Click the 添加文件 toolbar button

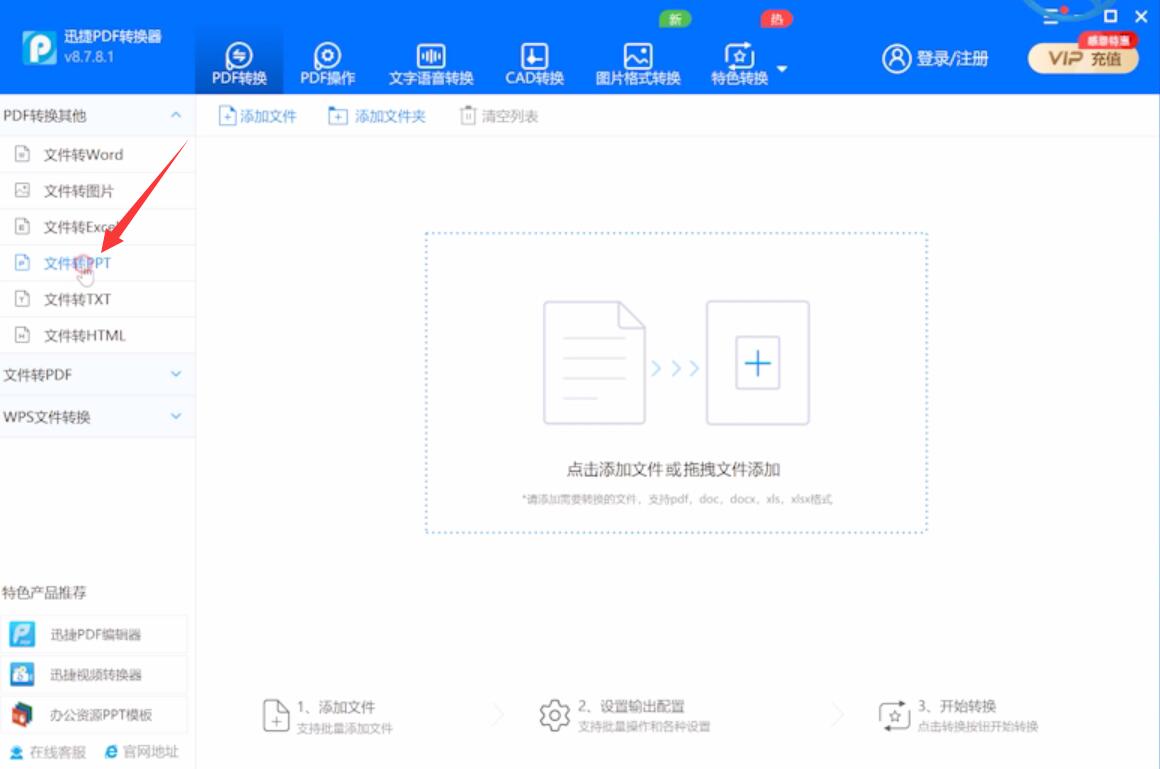pyautogui.click(x=257, y=116)
